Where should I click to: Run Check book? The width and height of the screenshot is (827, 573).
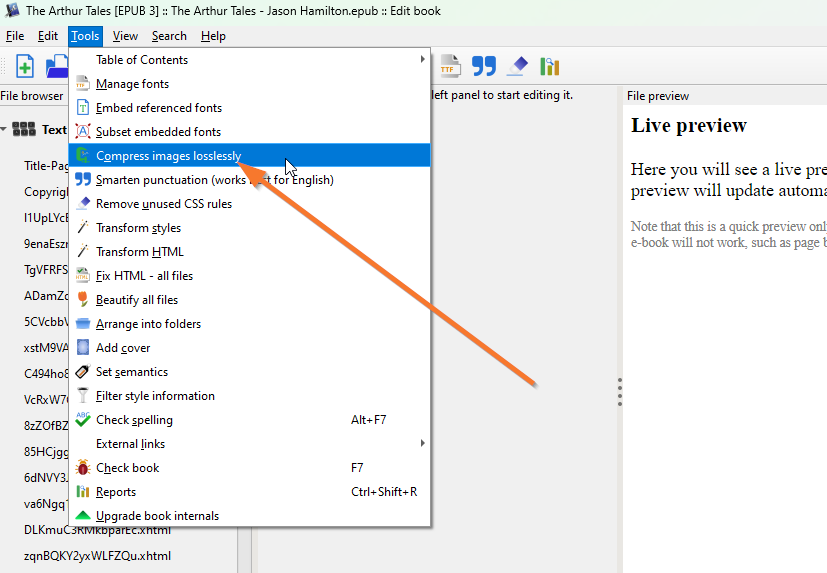tap(249, 468)
